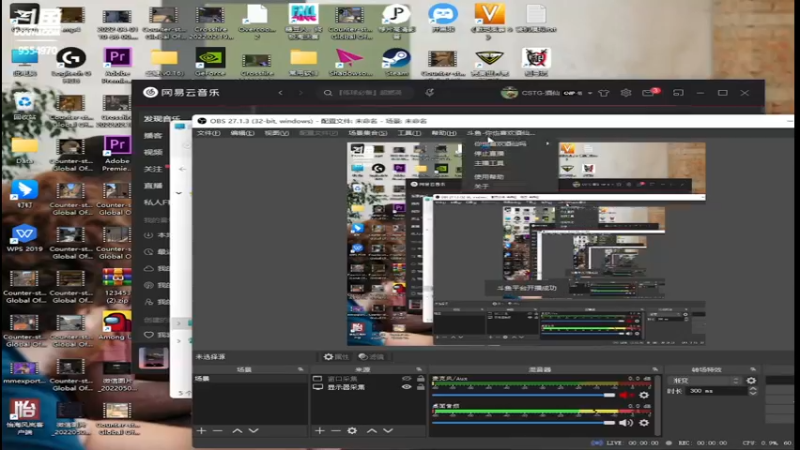The width and height of the screenshot is (800, 450).
Task: Open transition type dropdown
Action: (x=706, y=381)
